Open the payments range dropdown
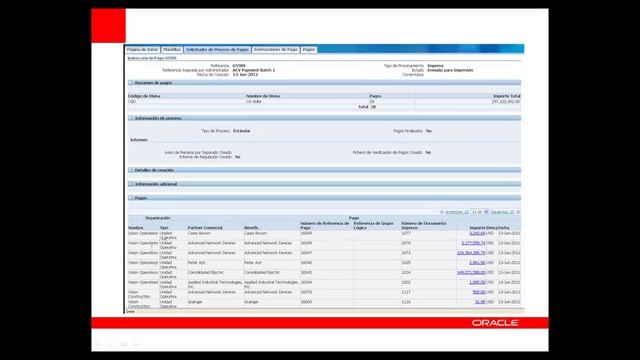640x360 pixels. pos(480,212)
